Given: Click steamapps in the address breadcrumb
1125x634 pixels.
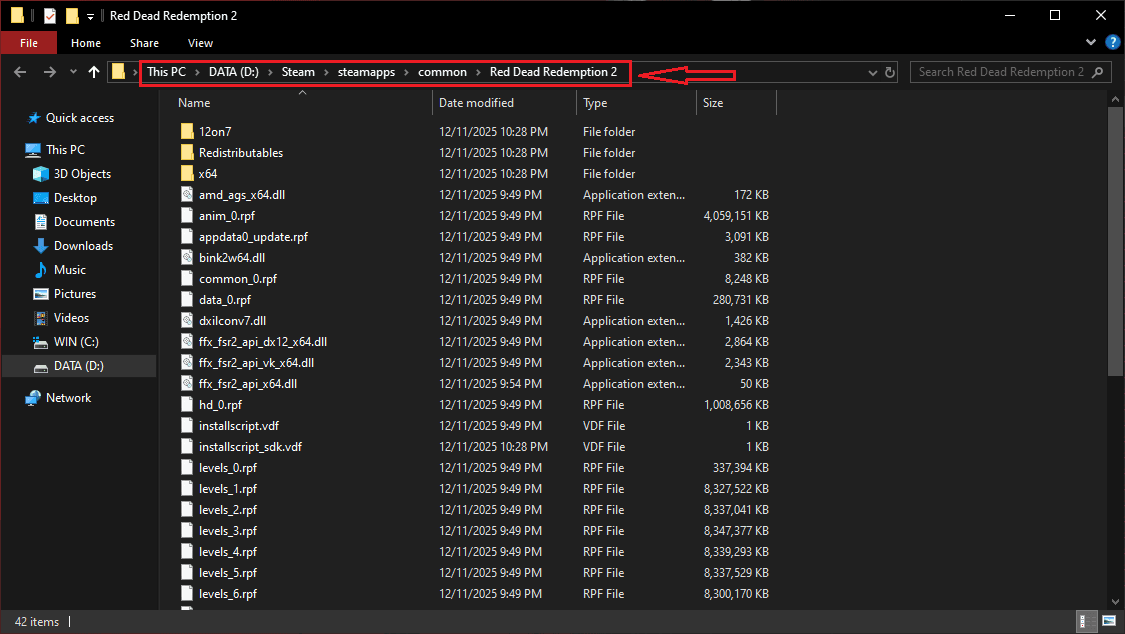Looking at the screenshot, I should pyautogui.click(x=367, y=72).
